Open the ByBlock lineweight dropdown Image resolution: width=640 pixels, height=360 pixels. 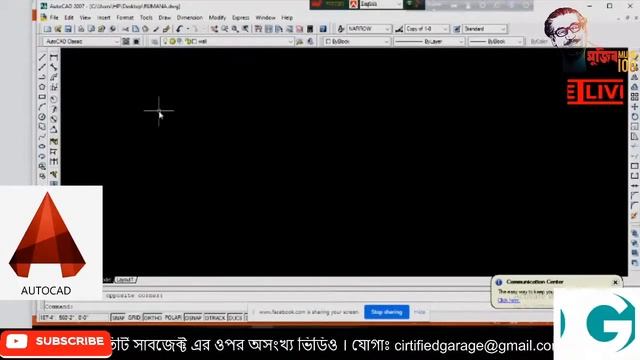496,42
